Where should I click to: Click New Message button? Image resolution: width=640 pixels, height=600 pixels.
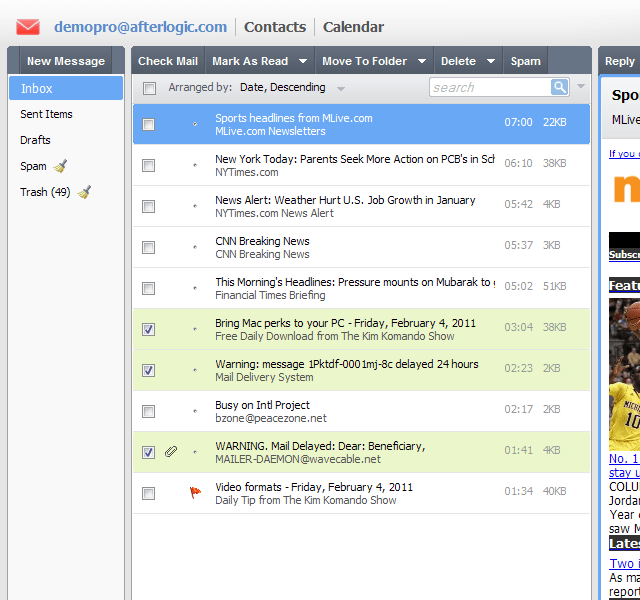coord(66,61)
